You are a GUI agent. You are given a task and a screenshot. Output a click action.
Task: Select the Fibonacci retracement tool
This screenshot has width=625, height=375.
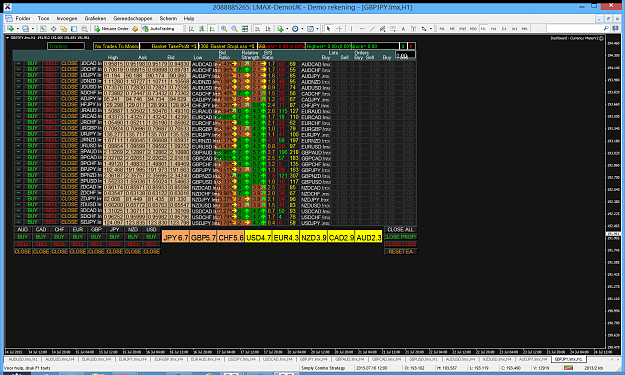click(x=393, y=29)
